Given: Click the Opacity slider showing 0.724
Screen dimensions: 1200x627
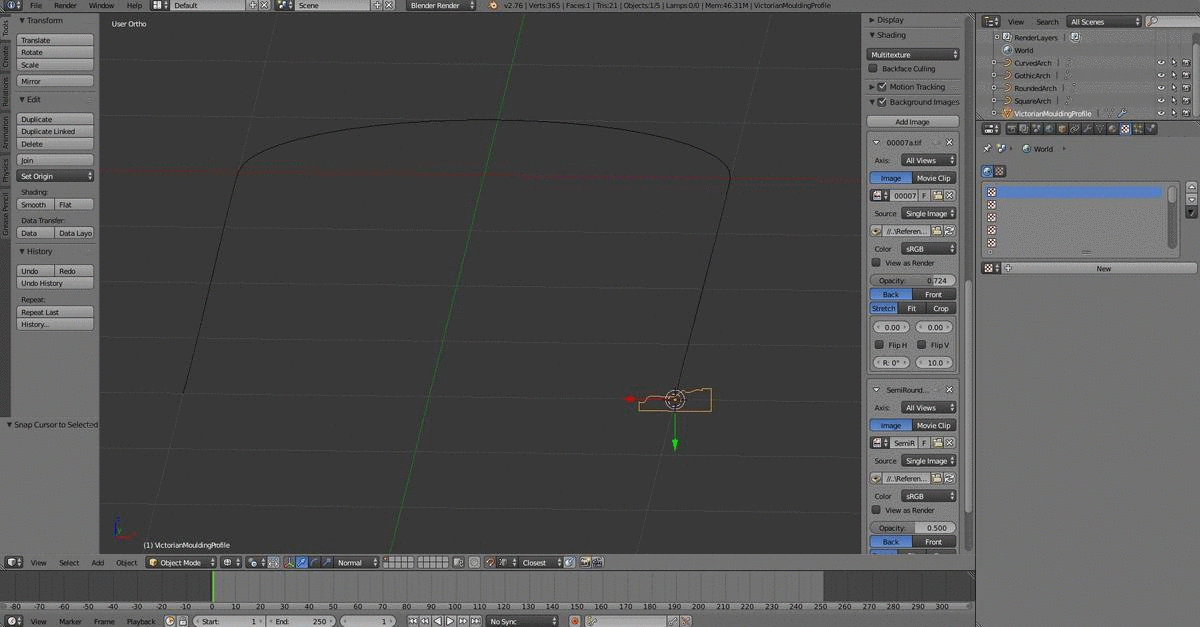Looking at the screenshot, I should coord(912,280).
